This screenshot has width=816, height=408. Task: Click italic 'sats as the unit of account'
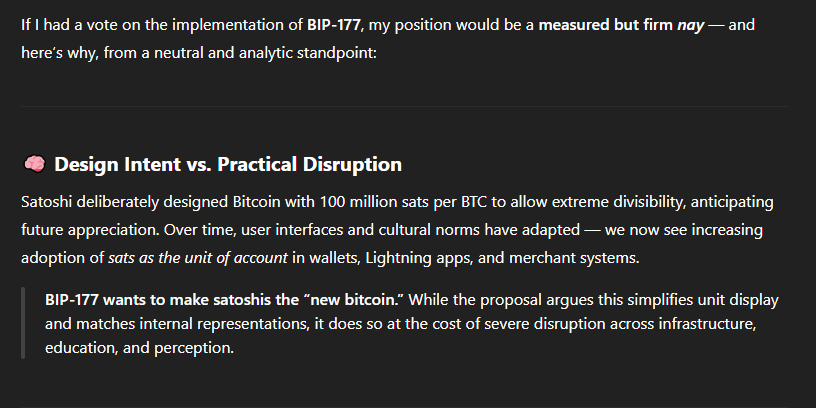tap(198, 258)
